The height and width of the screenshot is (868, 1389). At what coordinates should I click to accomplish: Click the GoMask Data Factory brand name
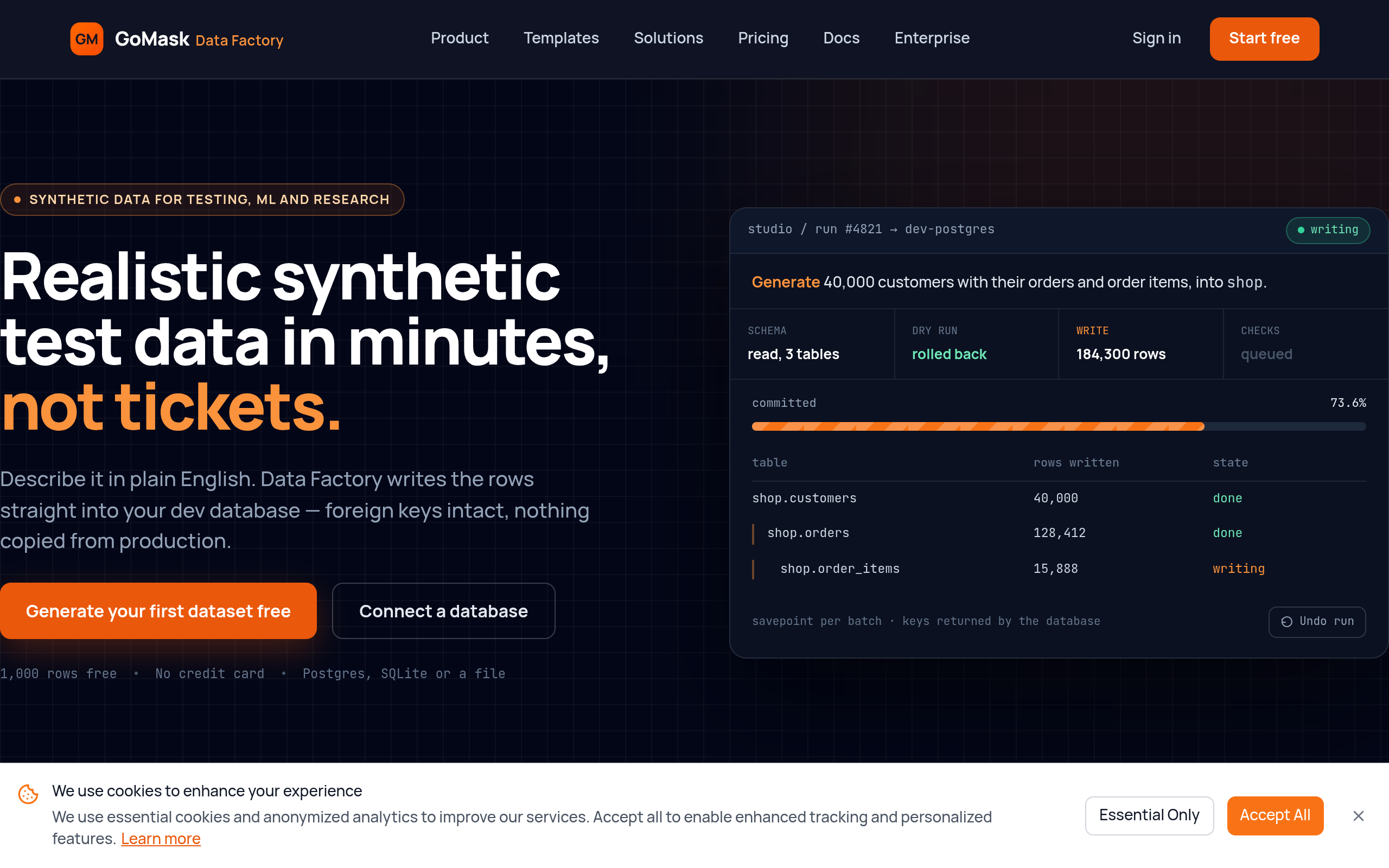pyautogui.click(x=199, y=39)
